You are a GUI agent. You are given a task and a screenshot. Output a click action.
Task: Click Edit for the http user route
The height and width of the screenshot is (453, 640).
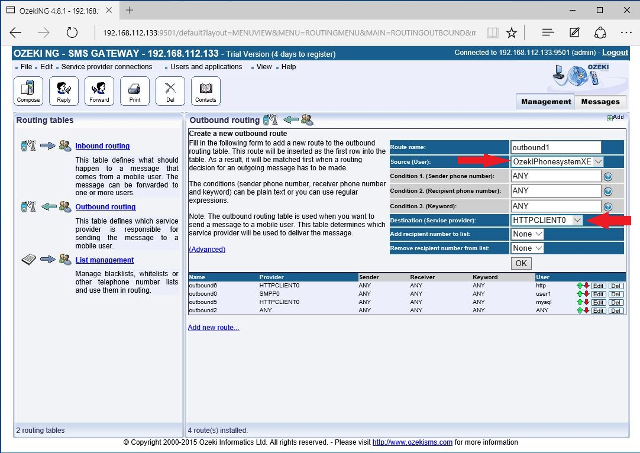tap(598, 286)
